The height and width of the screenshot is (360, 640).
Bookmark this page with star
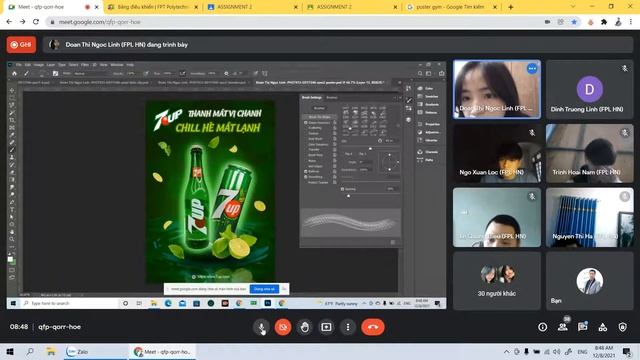pos(574,22)
